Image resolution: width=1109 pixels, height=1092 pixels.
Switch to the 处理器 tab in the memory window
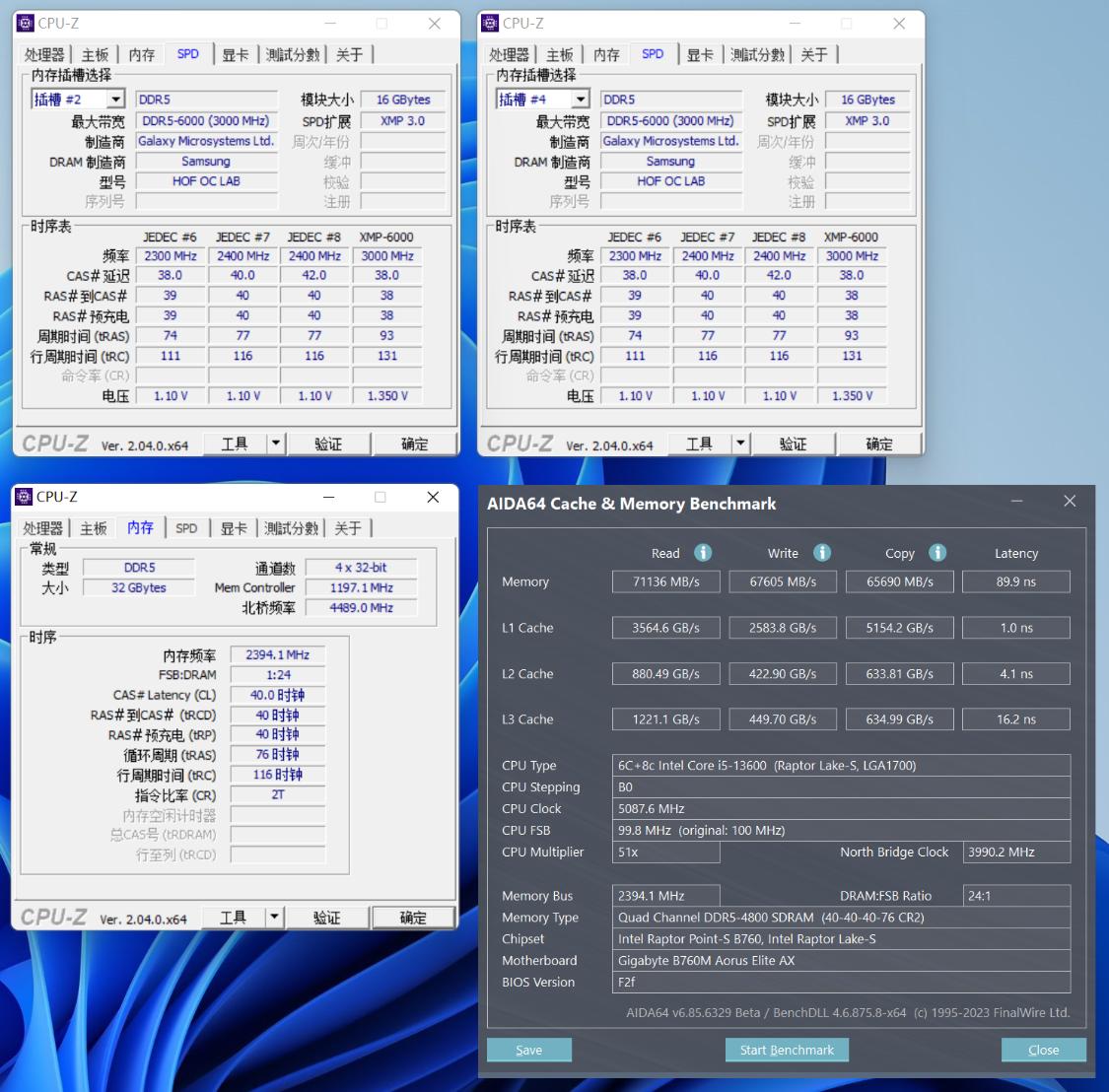click(x=43, y=528)
